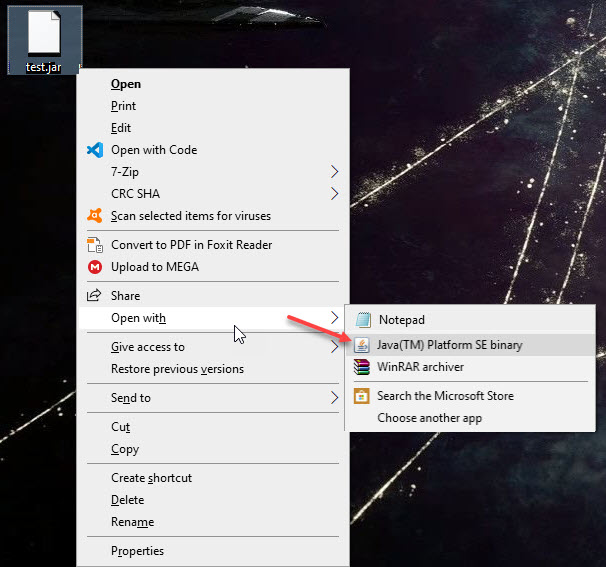Click the red MEGA upload icon
Viewport: 606px width, 567px height.
pos(95,267)
